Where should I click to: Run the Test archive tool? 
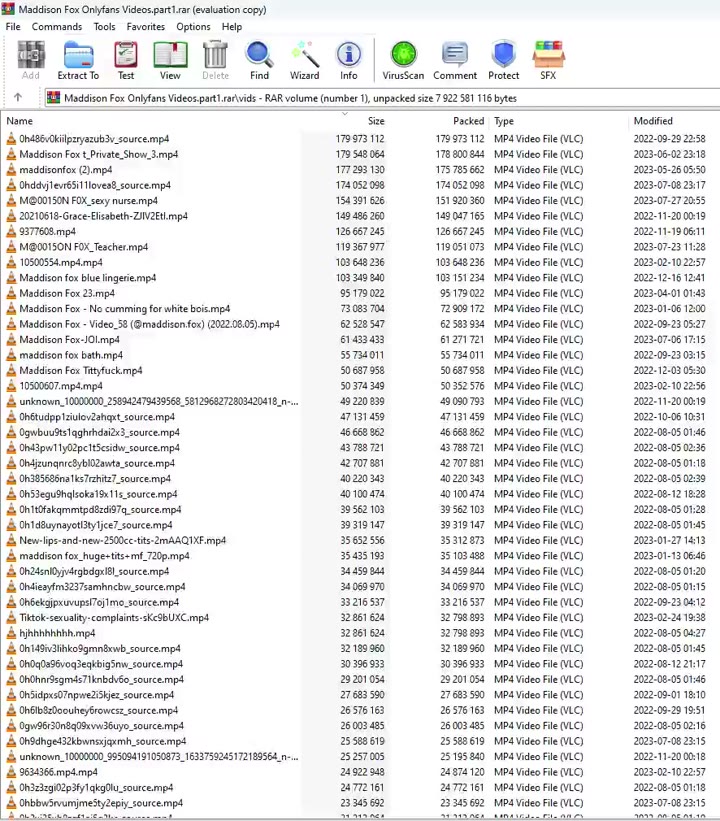tap(126, 60)
